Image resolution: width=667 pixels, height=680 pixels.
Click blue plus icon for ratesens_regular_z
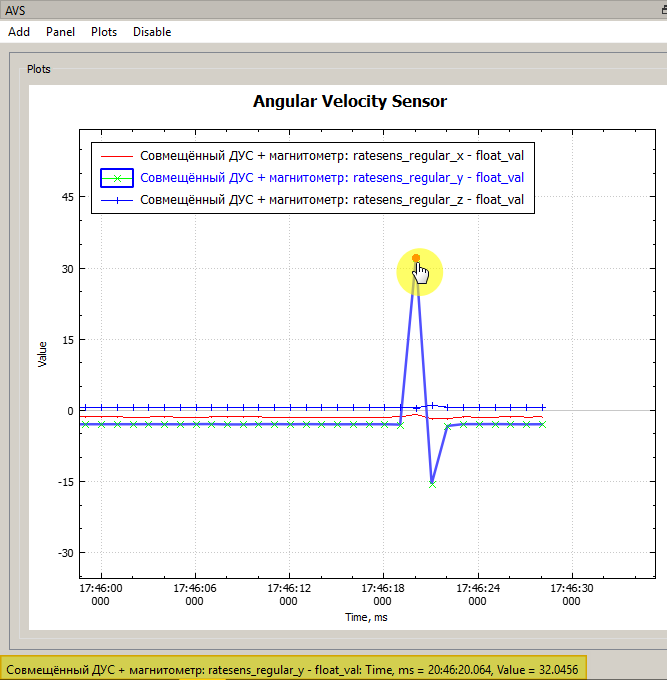119,200
